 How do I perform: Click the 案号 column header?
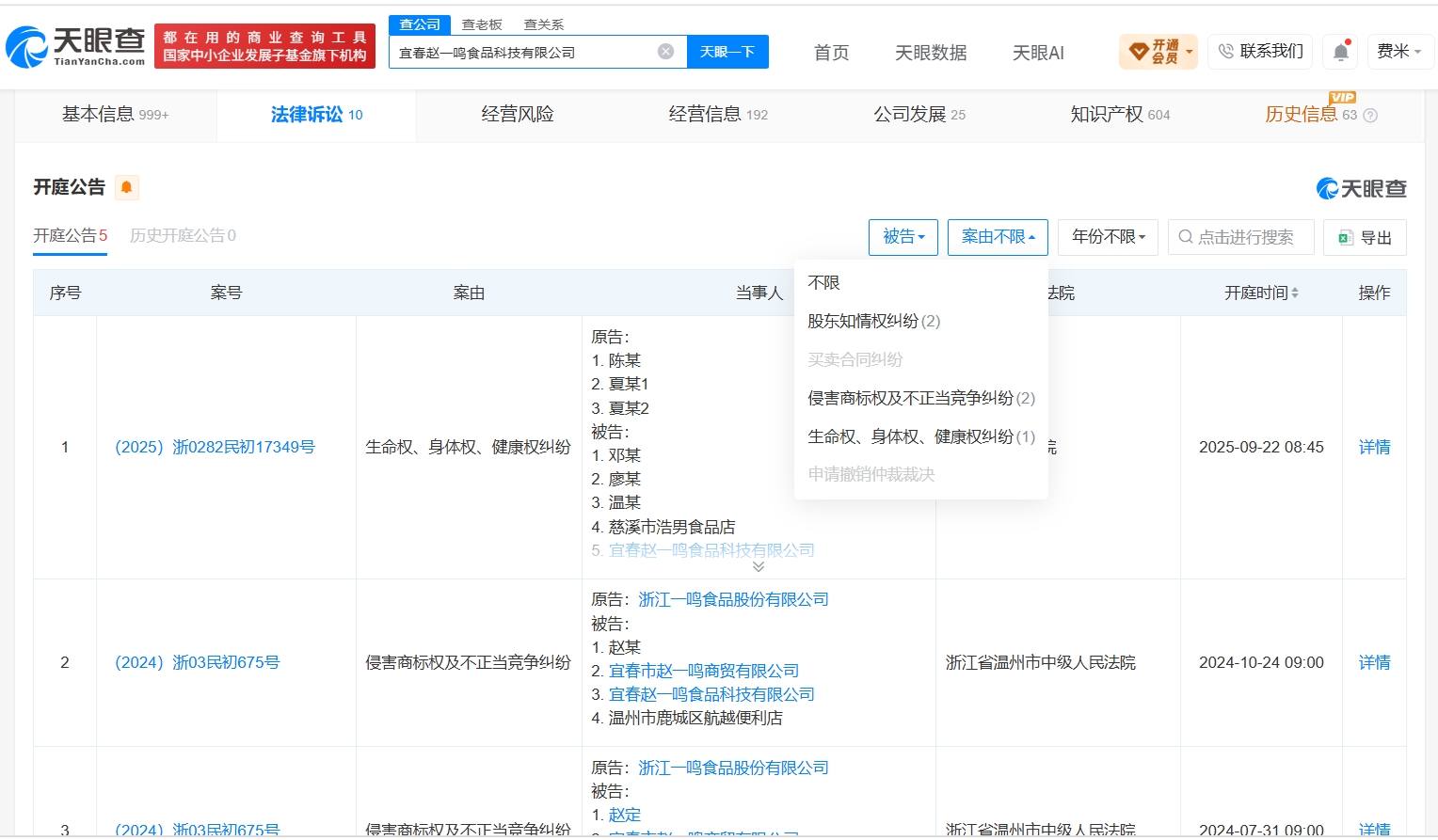coord(226,293)
